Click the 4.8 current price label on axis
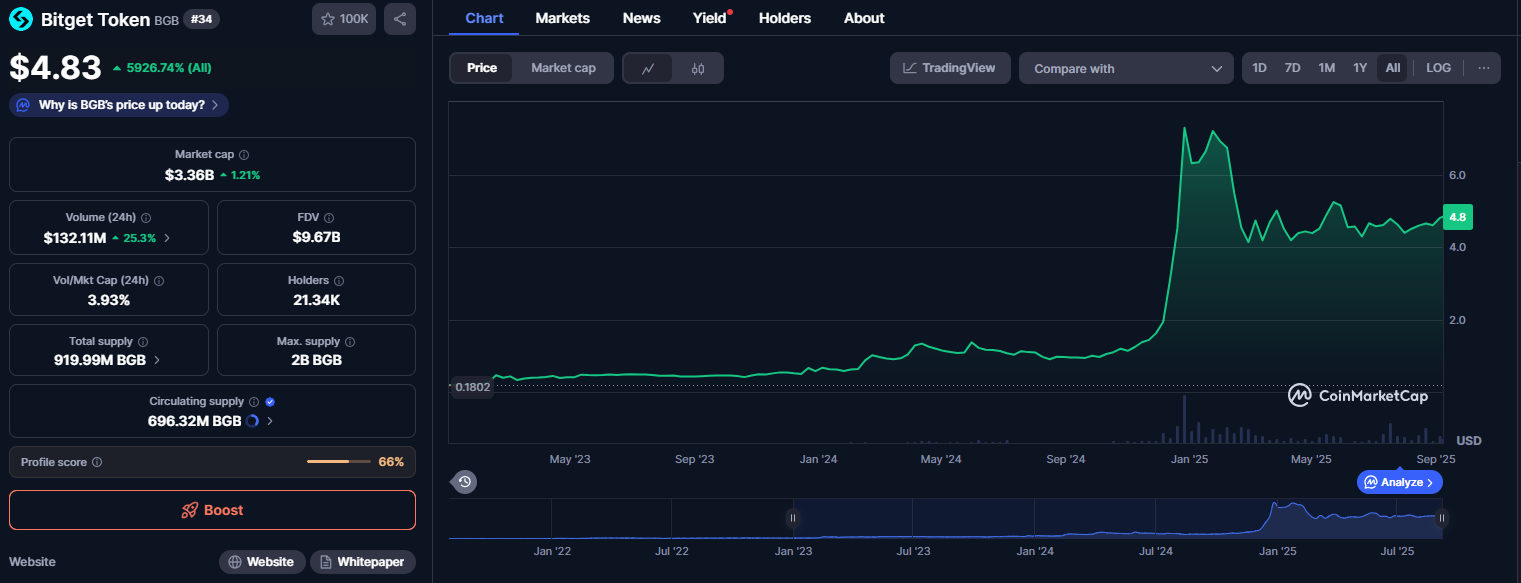This screenshot has width=1521, height=583. tap(1459, 216)
